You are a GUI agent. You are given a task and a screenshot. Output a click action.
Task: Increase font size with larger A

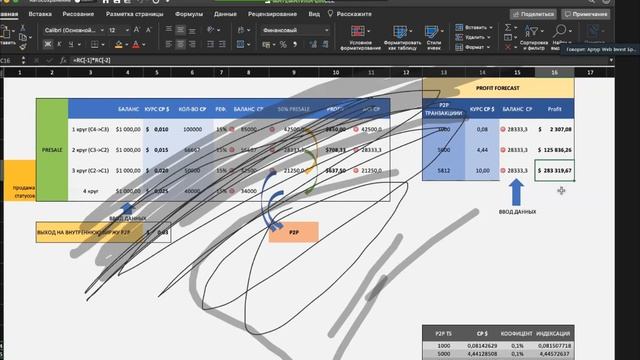(137, 30)
